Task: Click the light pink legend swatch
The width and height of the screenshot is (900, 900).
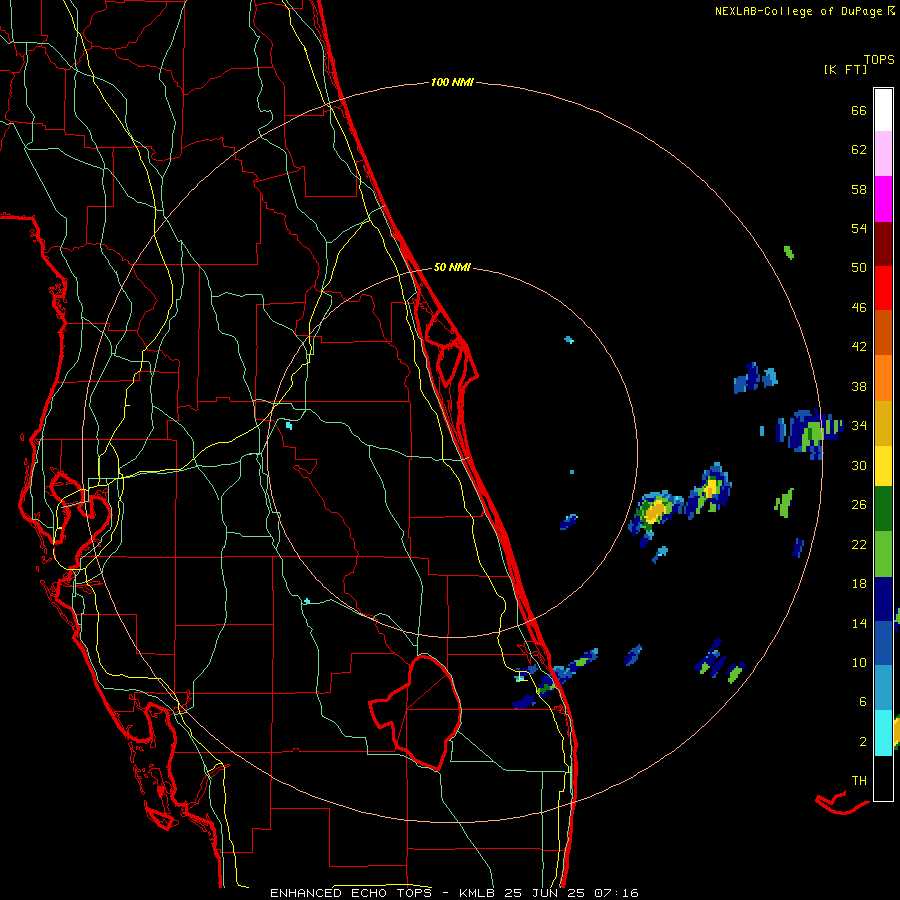Action: (883, 154)
